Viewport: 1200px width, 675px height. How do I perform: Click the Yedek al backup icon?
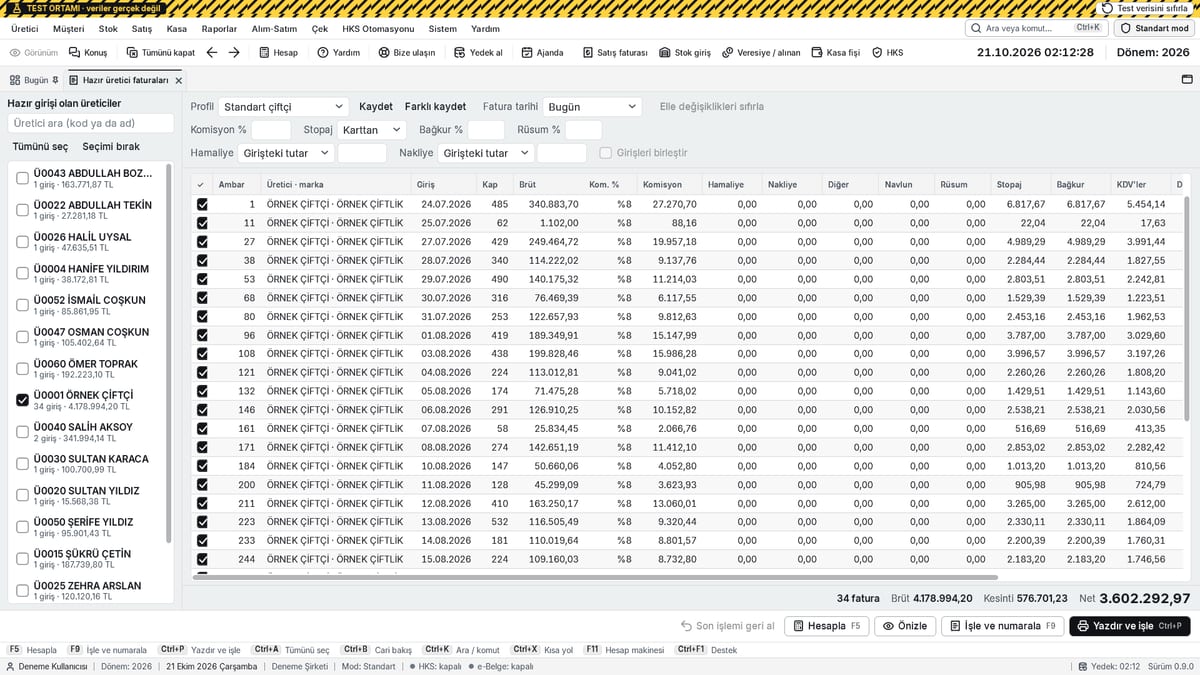point(460,52)
